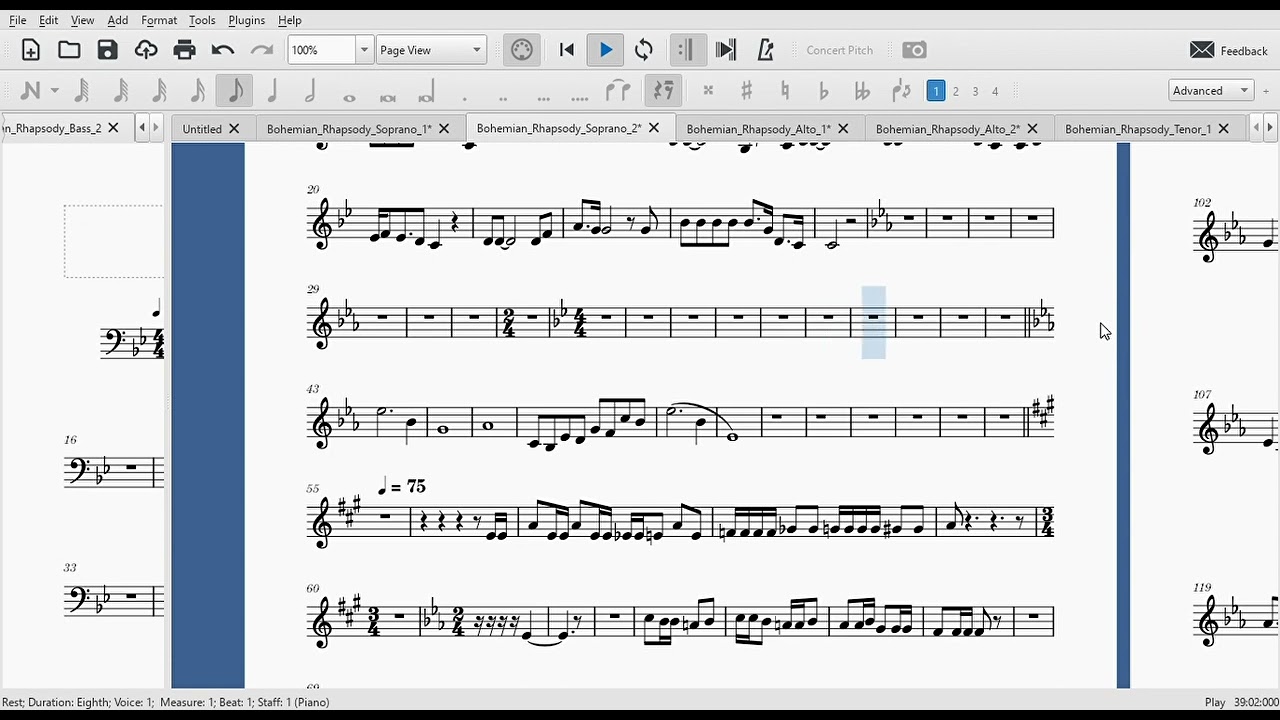Click the zoom percentage input field
Viewport: 1280px width, 720px height.
[322, 50]
